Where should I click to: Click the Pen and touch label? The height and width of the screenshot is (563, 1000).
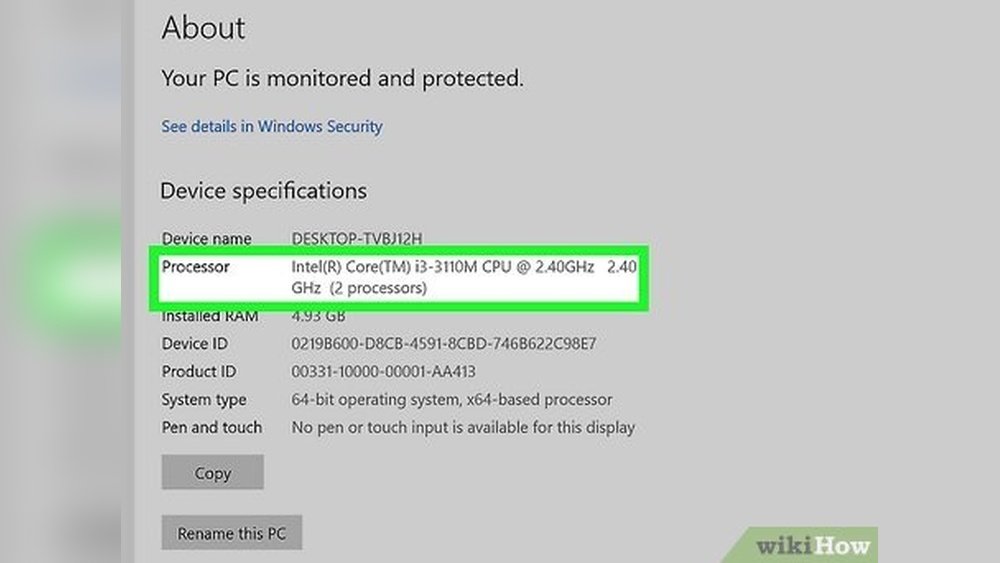(x=212, y=428)
